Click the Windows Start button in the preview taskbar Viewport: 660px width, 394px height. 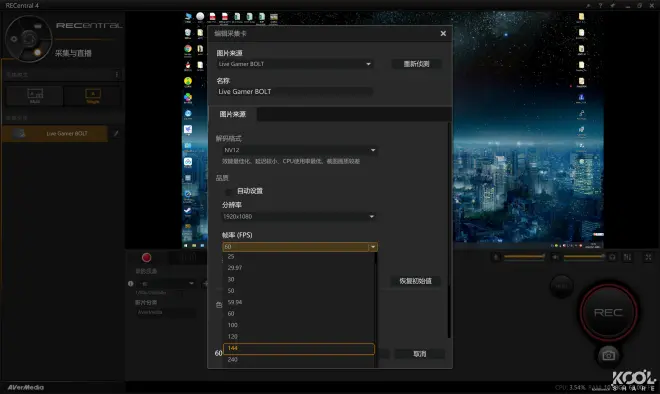(185, 245)
